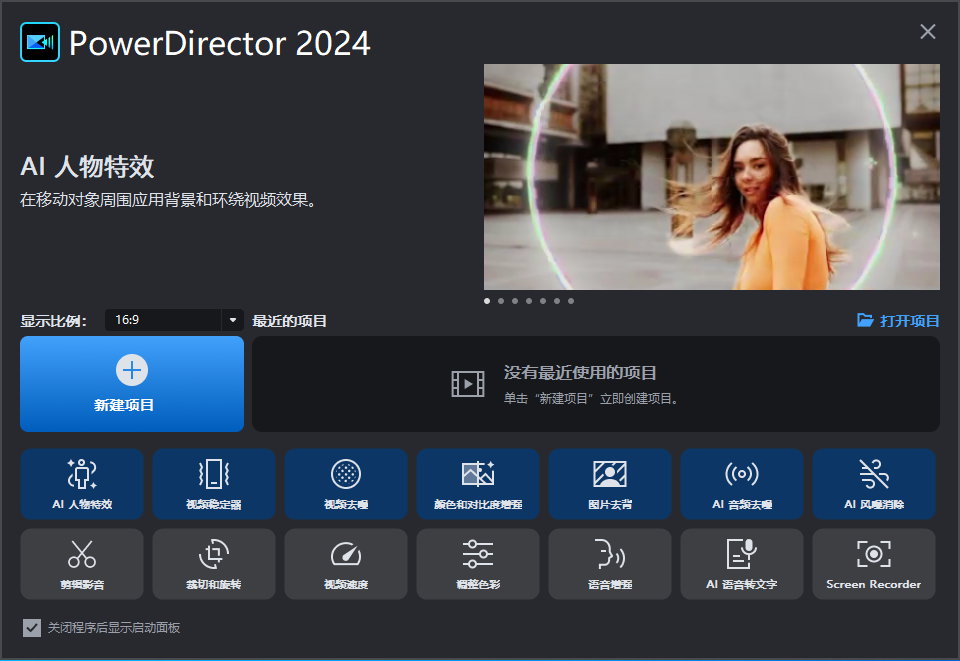960x661 pixels.
Task: Click the AI effect preview image
Action: click(x=711, y=177)
